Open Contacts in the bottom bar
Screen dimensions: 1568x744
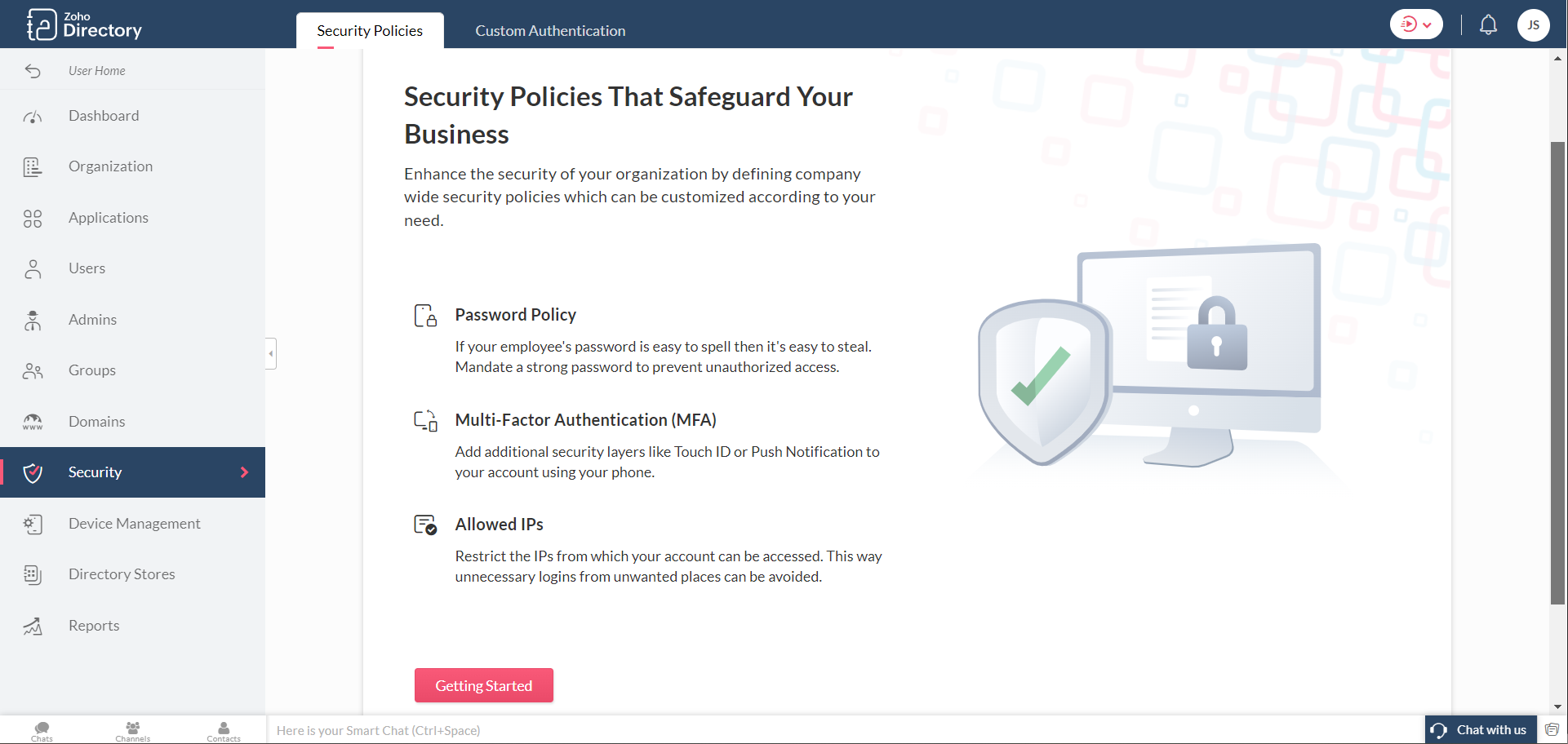pyautogui.click(x=223, y=730)
